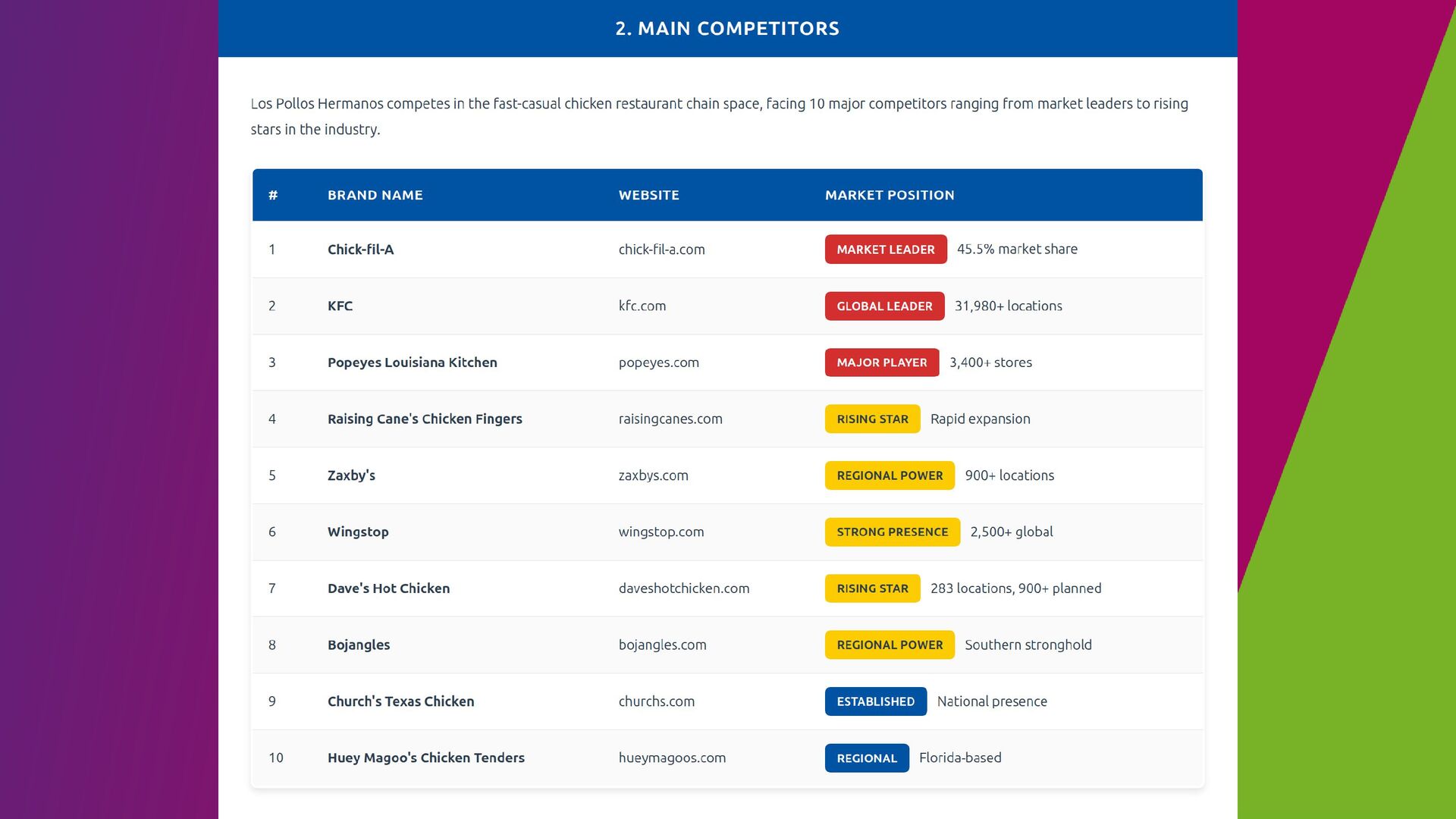The width and height of the screenshot is (1456, 819).
Task: Click raisingcanes.com in the Website column
Action: pos(670,419)
